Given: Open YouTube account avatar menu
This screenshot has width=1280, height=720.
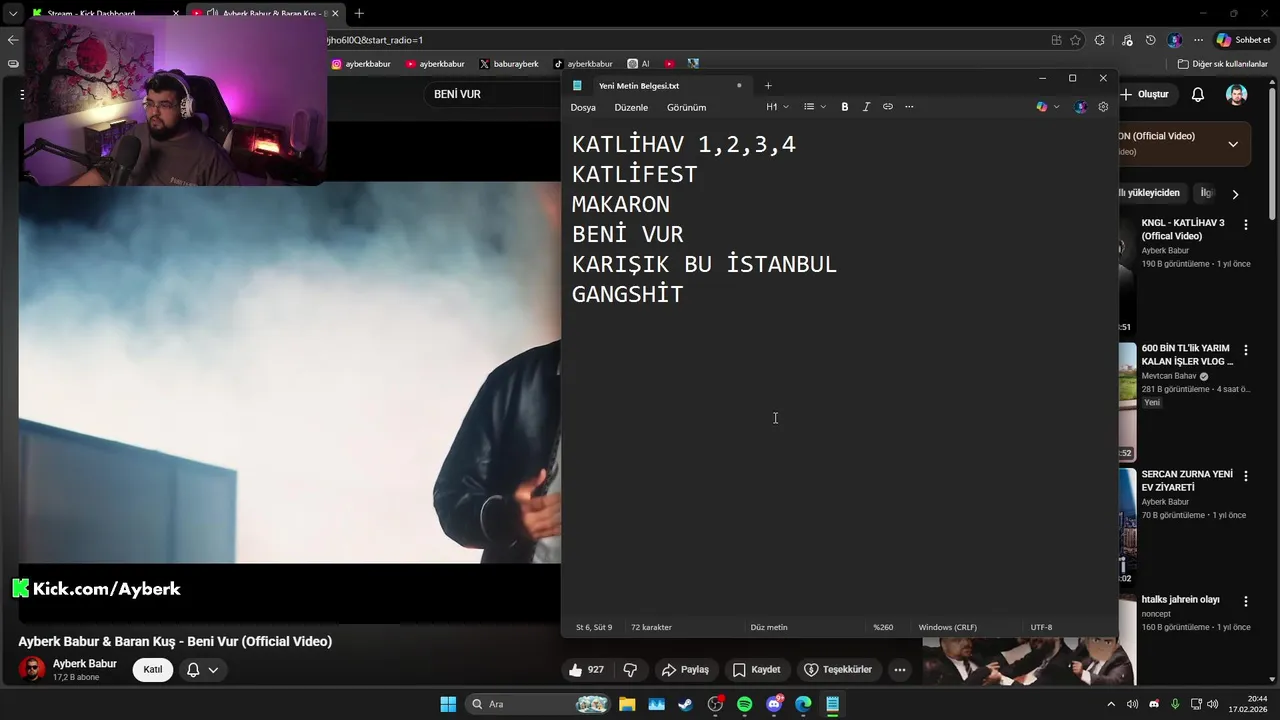Looking at the screenshot, I should (x=1237, y=94).
